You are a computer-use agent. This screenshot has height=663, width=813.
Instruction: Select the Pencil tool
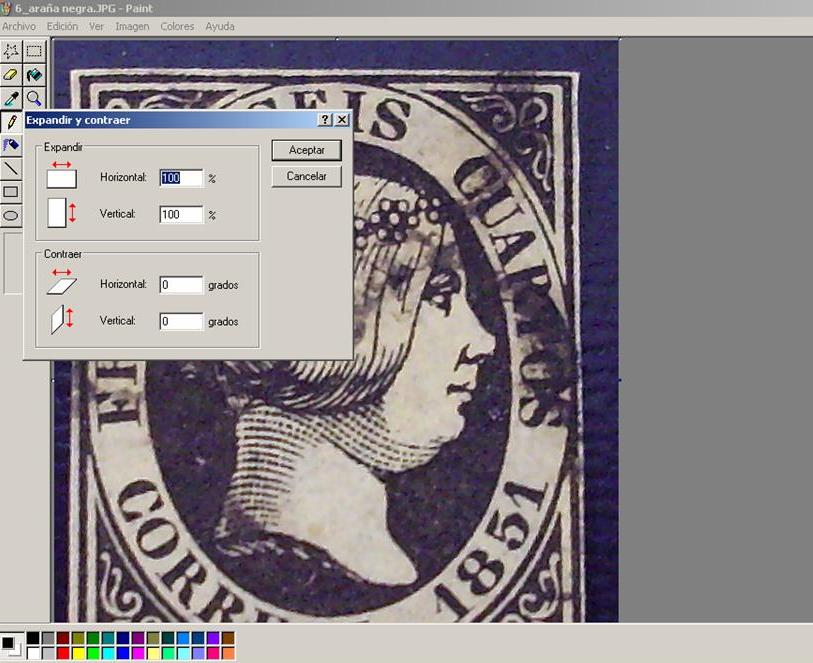(x=11, y=121)
